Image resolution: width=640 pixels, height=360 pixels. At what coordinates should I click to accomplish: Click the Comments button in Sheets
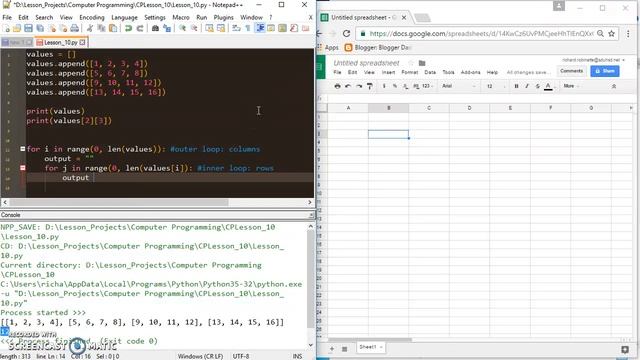coord(571,71)
